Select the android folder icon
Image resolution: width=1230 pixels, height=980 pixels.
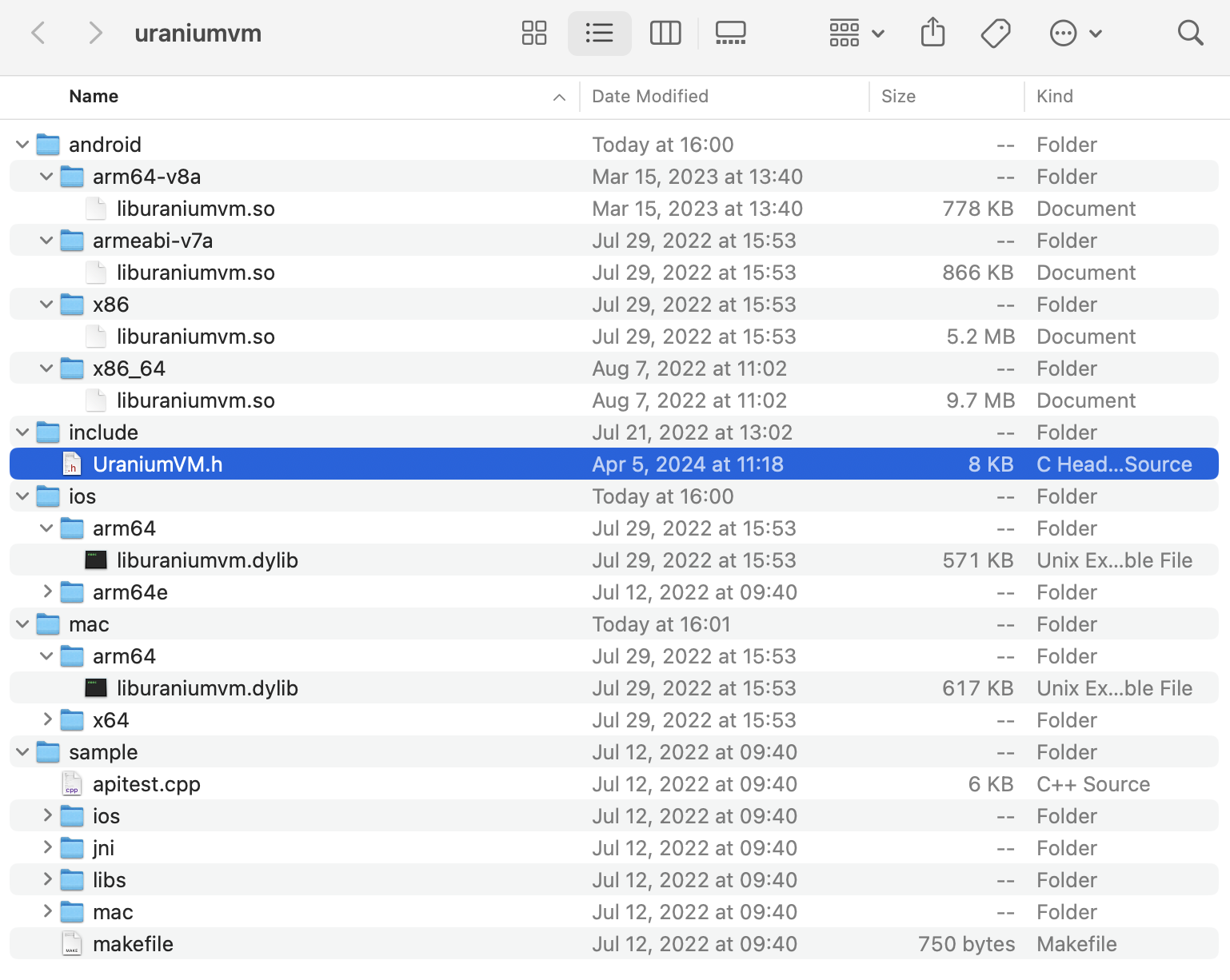(x=48, y=145)
